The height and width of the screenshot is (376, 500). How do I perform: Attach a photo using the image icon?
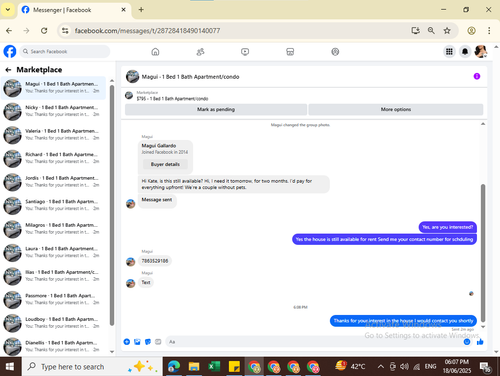click(x=137, y=342)
